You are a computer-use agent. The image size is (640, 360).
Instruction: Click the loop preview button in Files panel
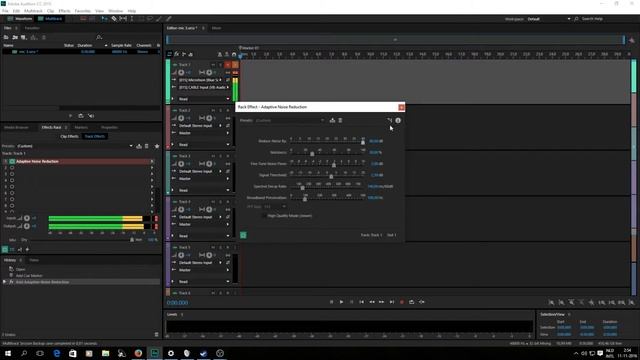click(80, 116)
